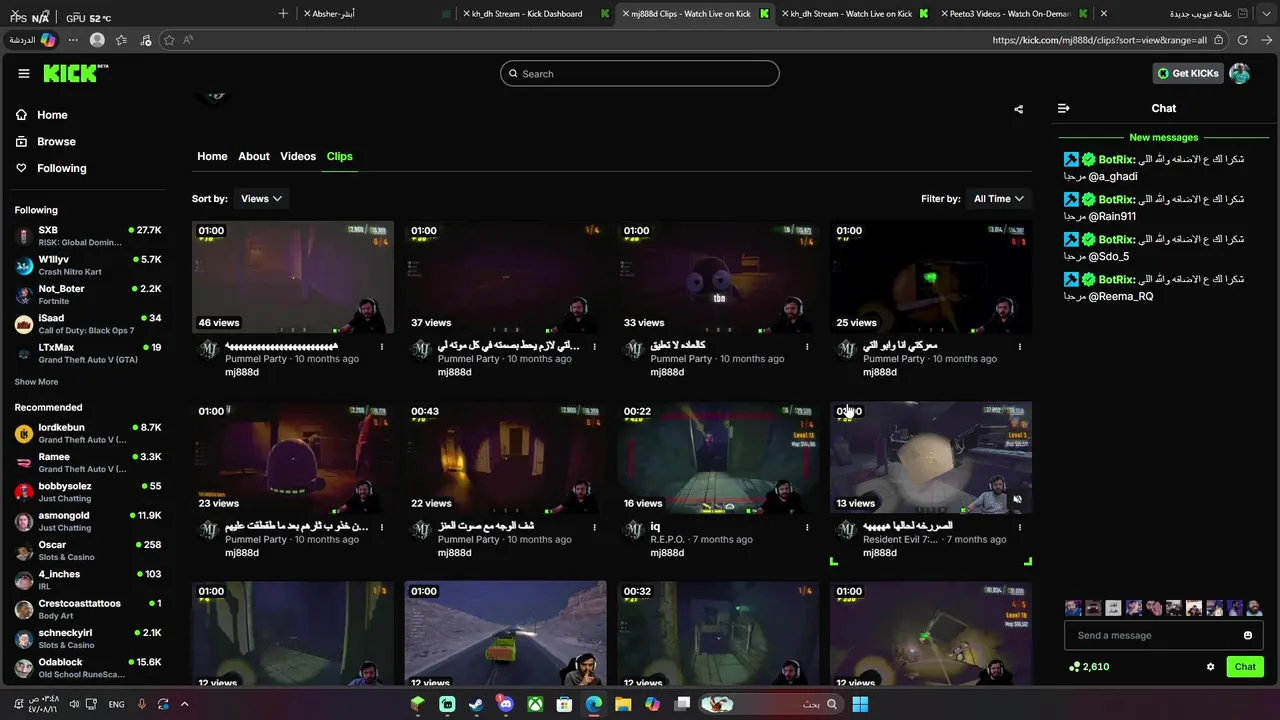Open lordkebun recommended channel
The height and width of the screenshot is (720, 1280).
coord(88,433)
